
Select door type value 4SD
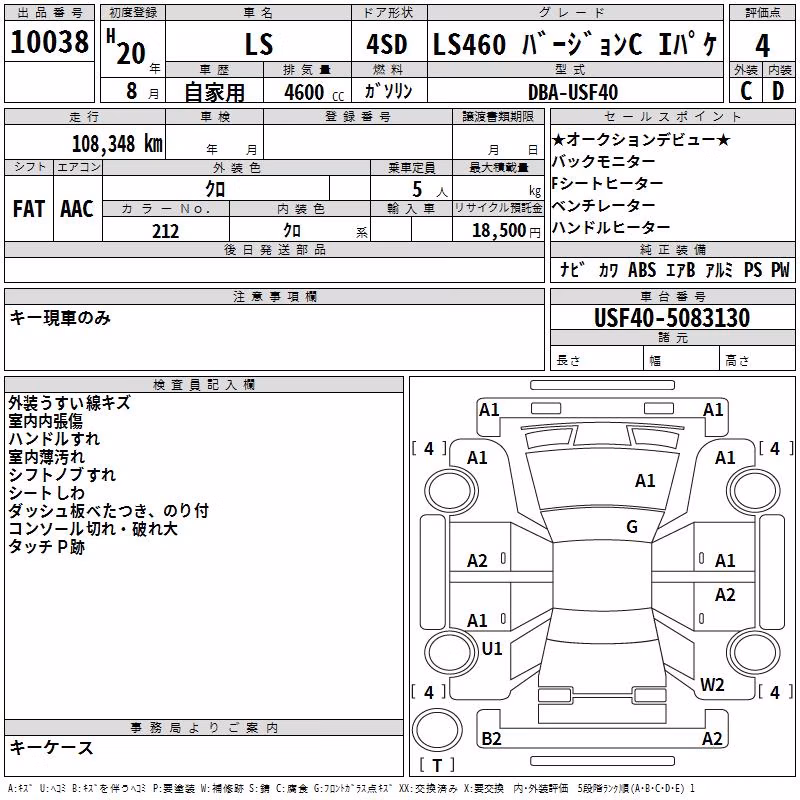(387, 44)
